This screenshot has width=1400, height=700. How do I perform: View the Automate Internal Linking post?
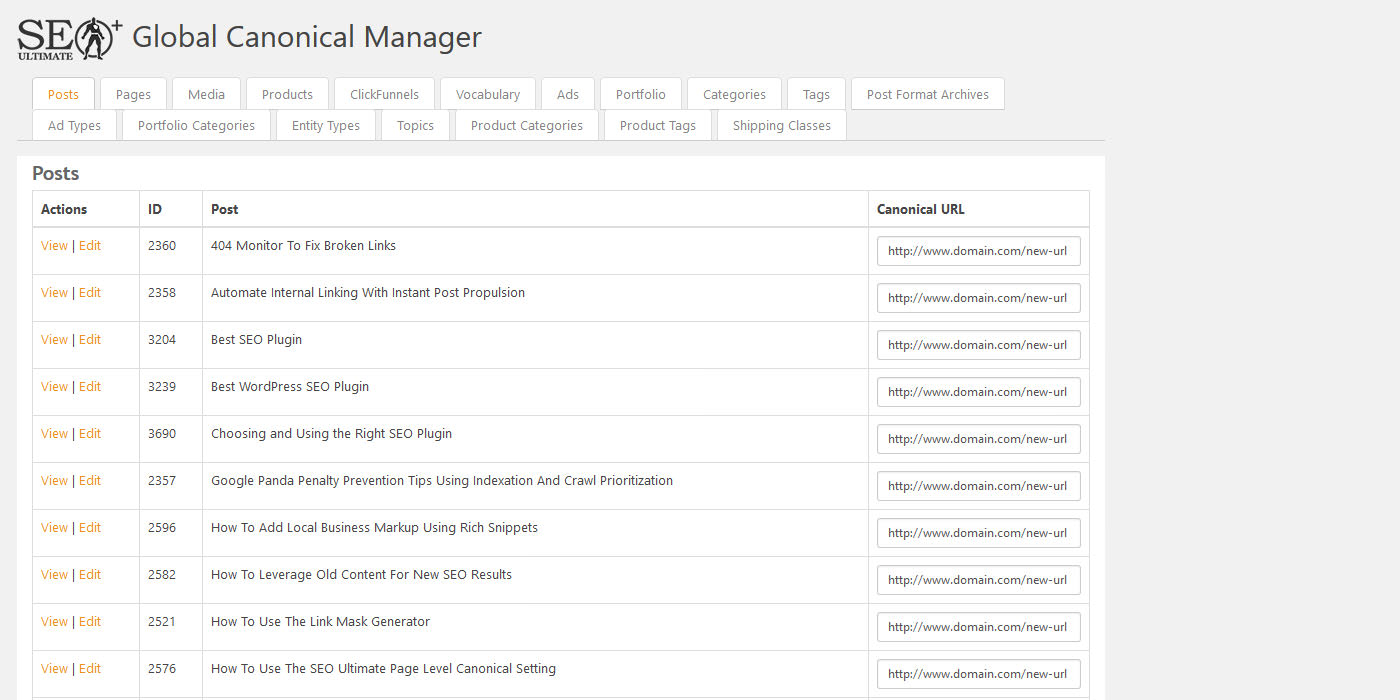(x=54, y=293)
